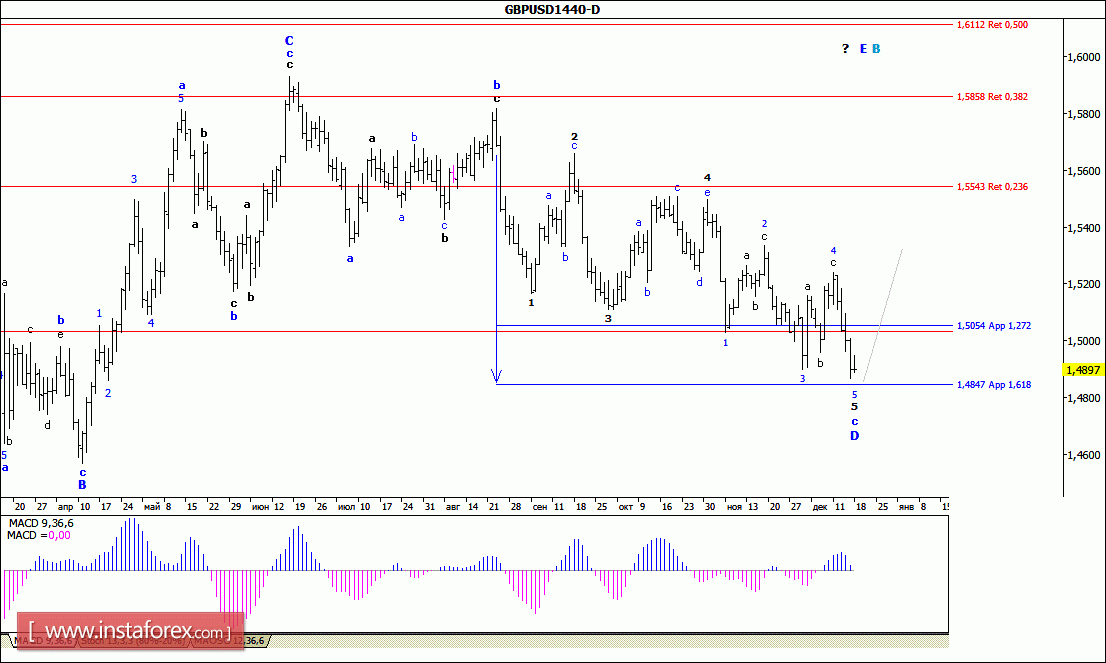Screen dimensions: 1106x663
Task: Click the апр date on time axis
Action: coord(66,506)
